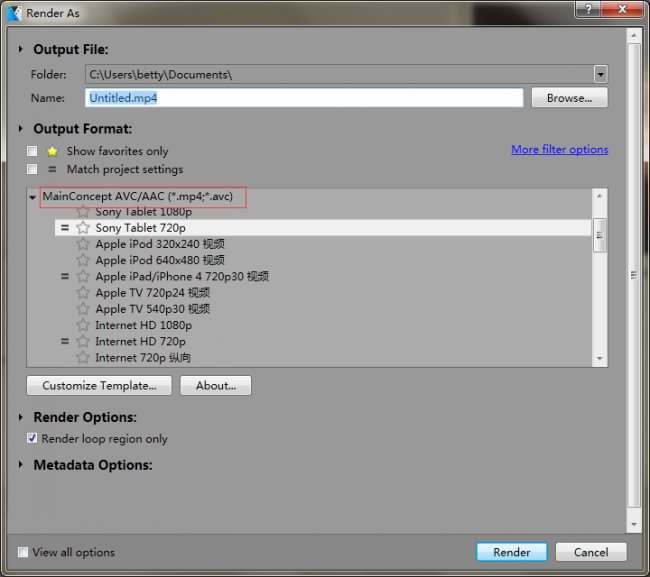Star the Apple iPod 320x240 template

[x=83, y=244]
